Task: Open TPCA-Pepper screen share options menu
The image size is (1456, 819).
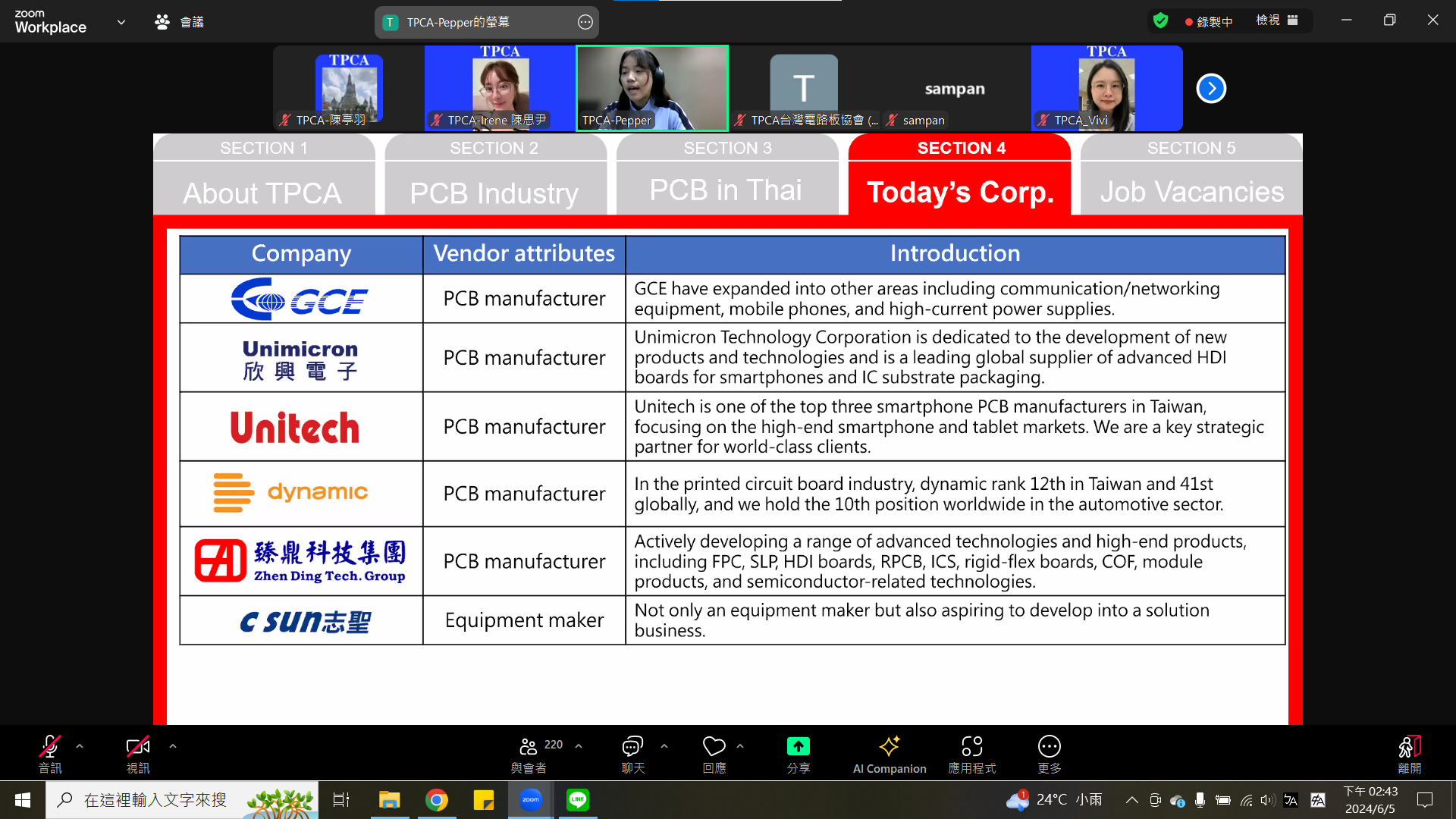Action: click(585, 22)
